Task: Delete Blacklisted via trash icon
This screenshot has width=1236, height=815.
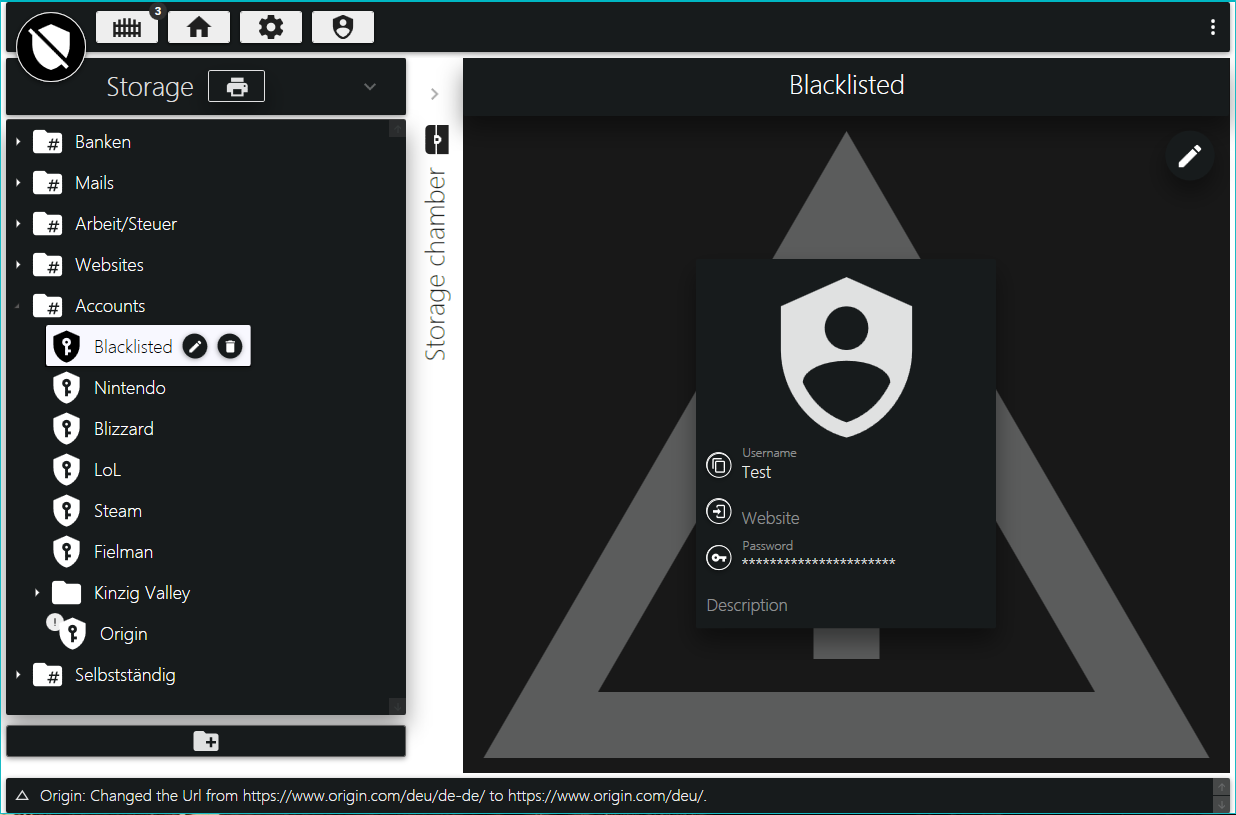Action: click(x=230, y=346)
